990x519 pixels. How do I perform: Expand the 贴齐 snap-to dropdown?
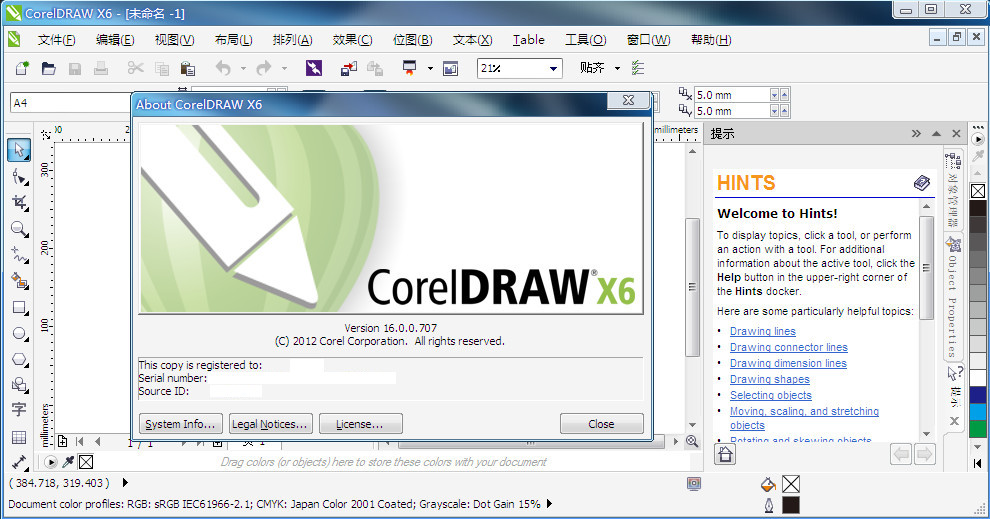[617, 69]
